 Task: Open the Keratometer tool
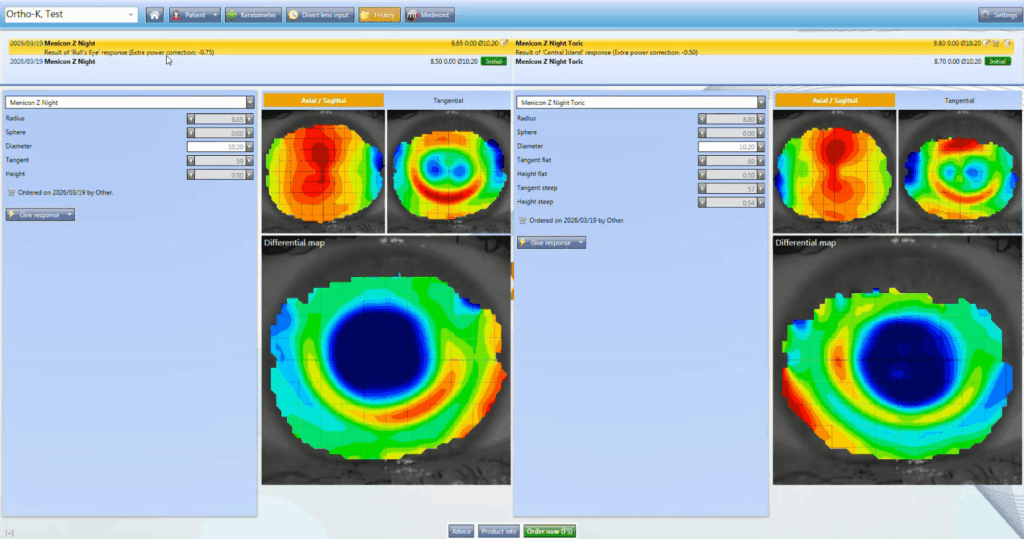252,15
